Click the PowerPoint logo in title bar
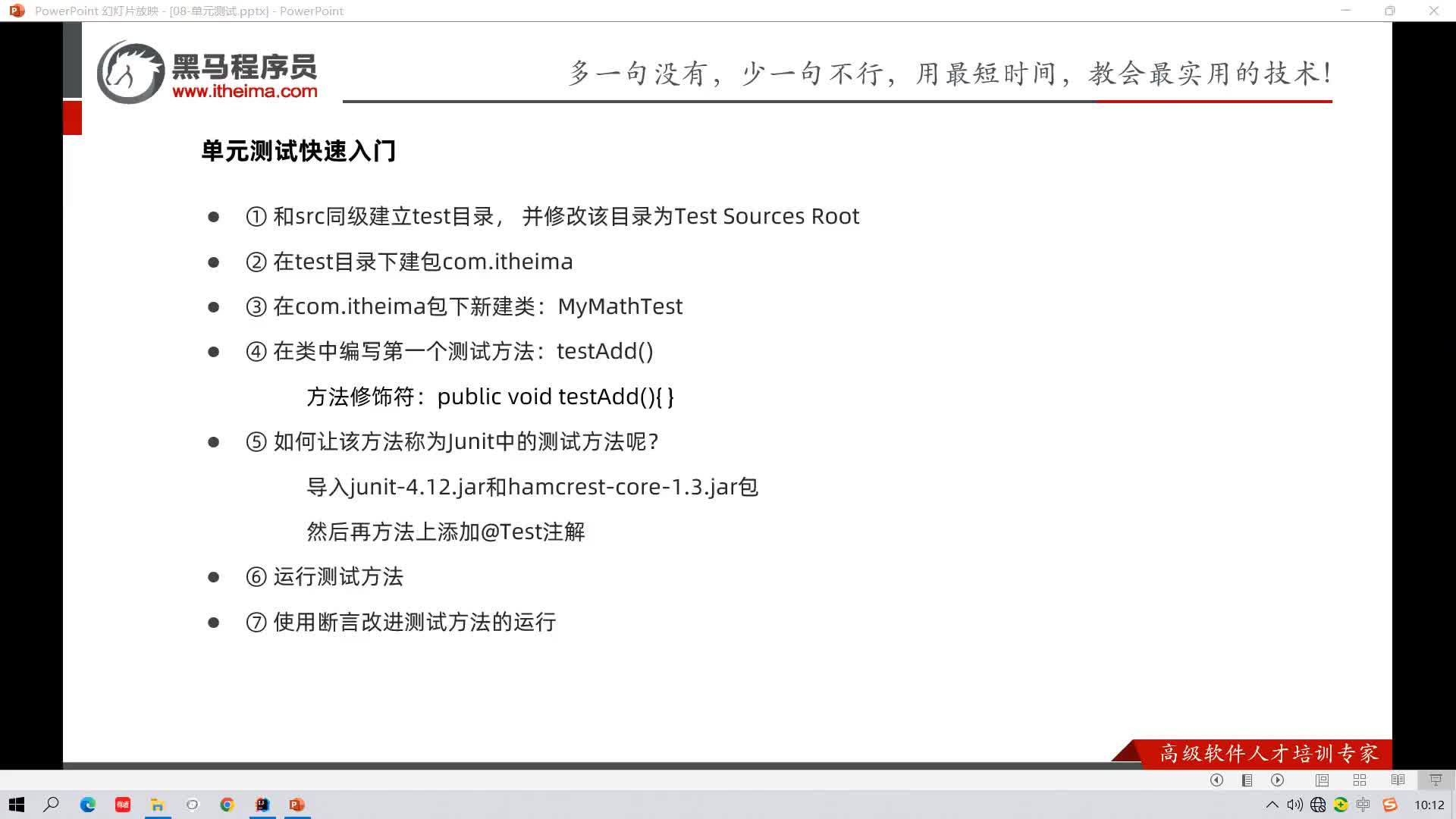This screenshot has width=1456, height=819. point(17,11)
